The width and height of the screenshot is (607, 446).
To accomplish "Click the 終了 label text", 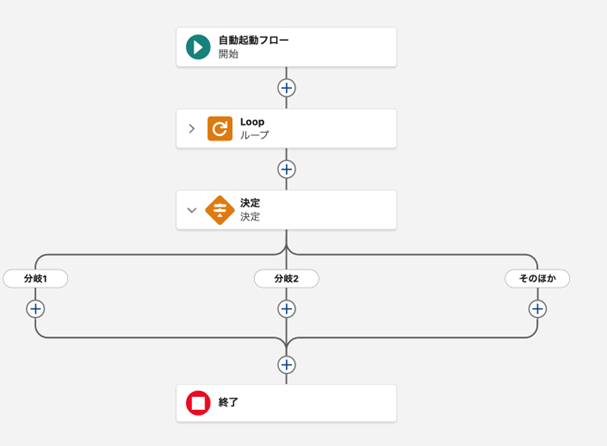I will tap(228, 403).
